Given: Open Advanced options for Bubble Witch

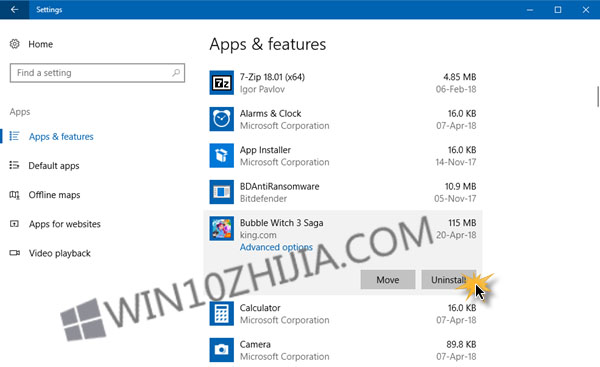Looking at the screenshot, I should tap(276, 247).
